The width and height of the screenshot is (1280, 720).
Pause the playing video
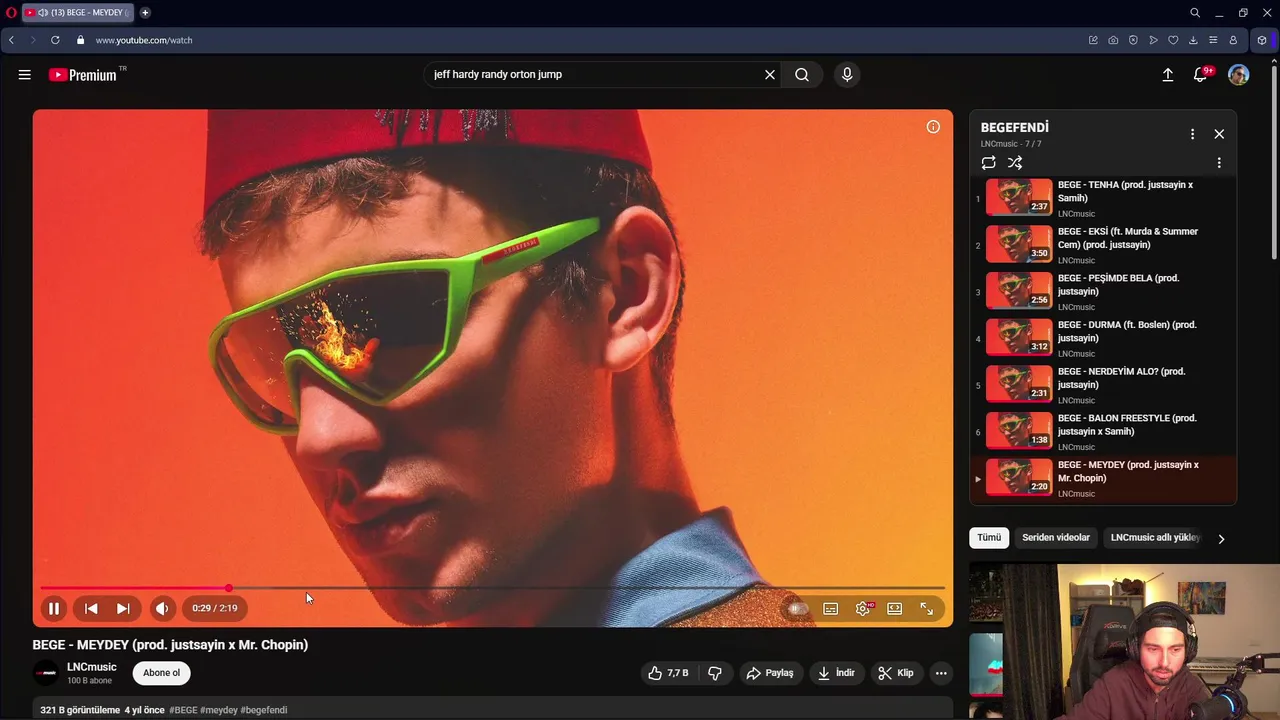(54, 608)
